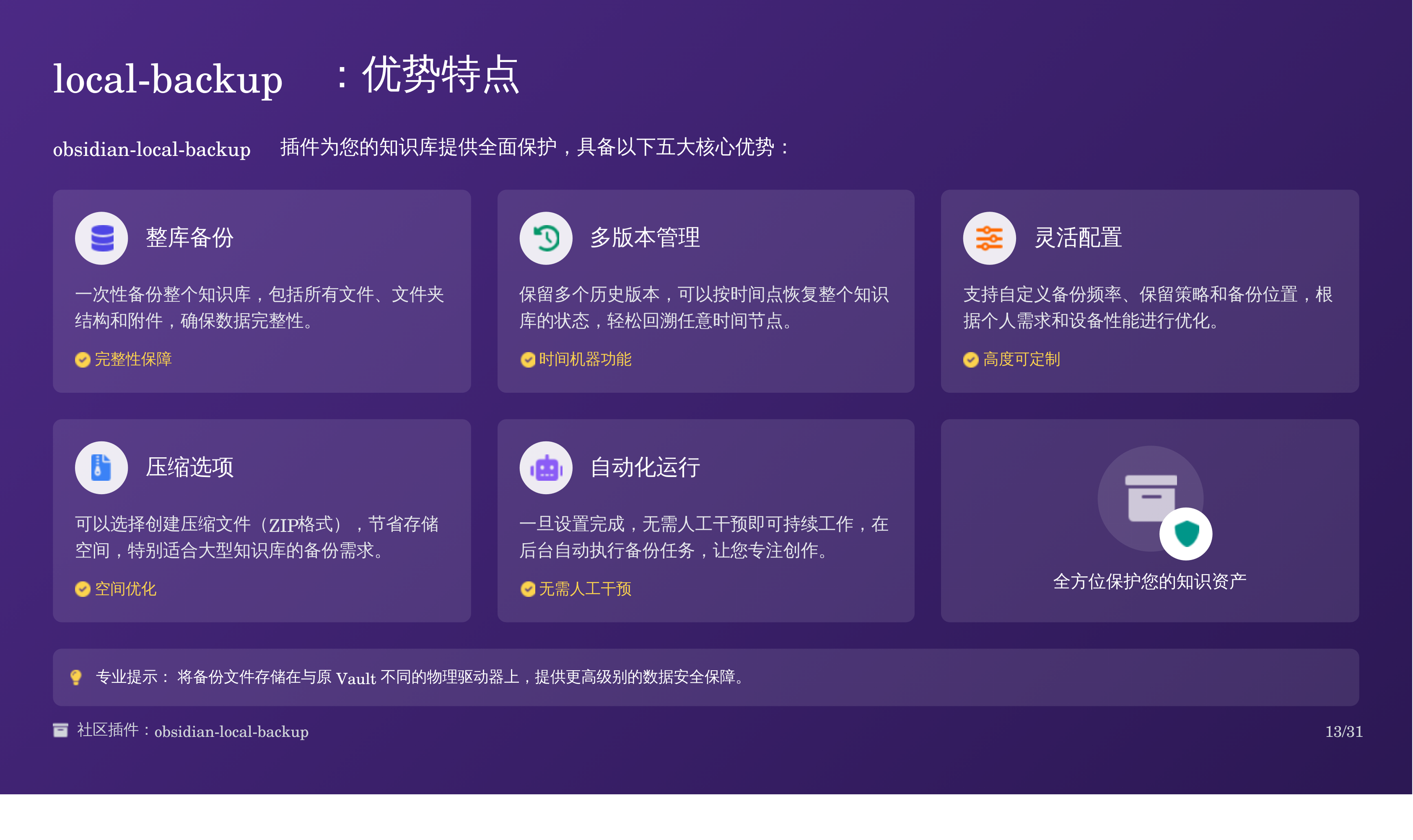
Task: Click the archive icon beside 社区插件 footer
Action: (60, 730)
